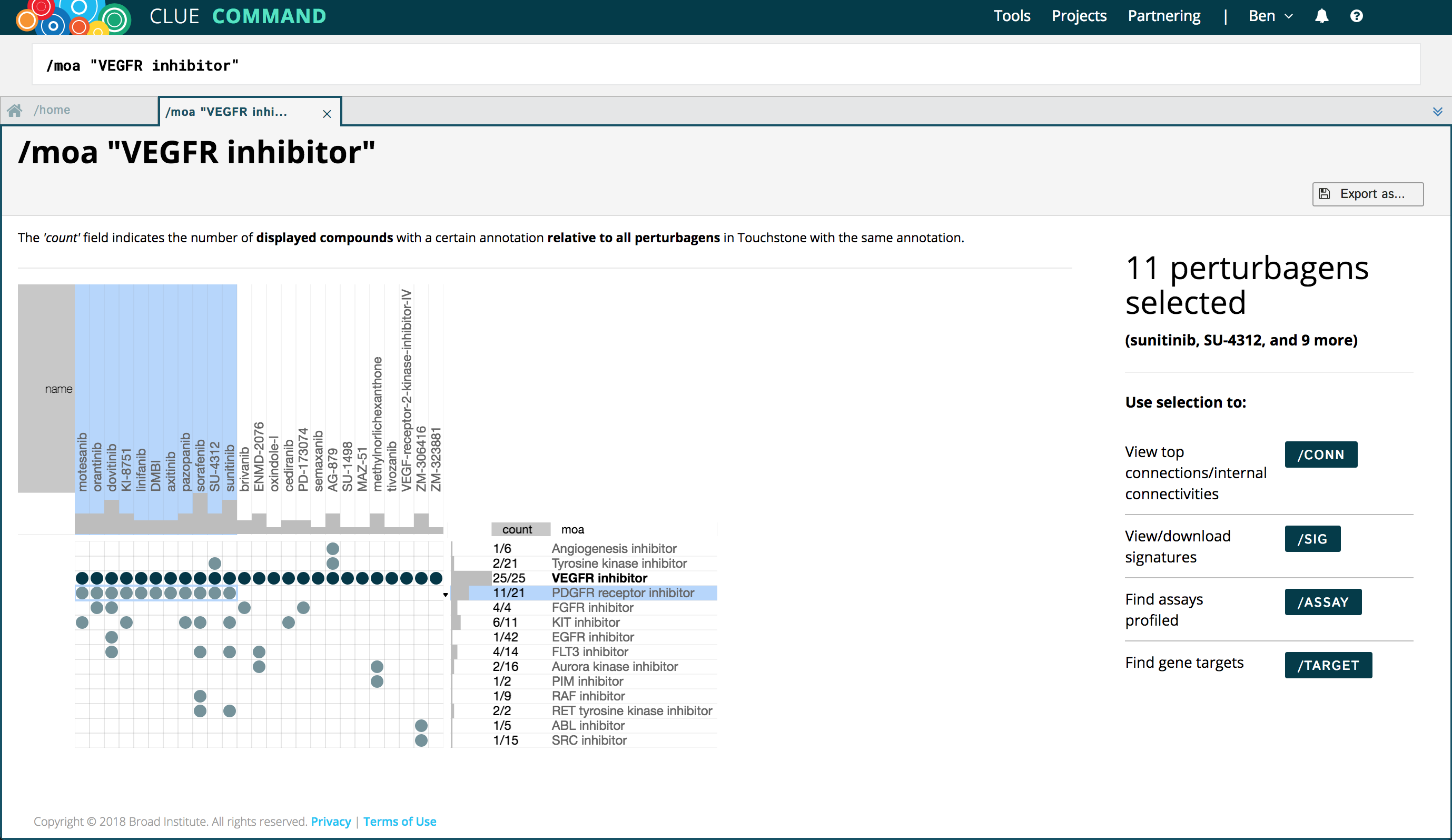Click the name row header

point(46,389)
